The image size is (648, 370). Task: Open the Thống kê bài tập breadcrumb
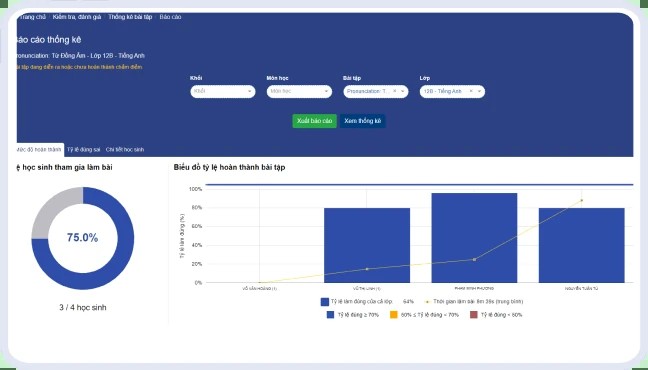pyautogui.click(x=130, y=17)
